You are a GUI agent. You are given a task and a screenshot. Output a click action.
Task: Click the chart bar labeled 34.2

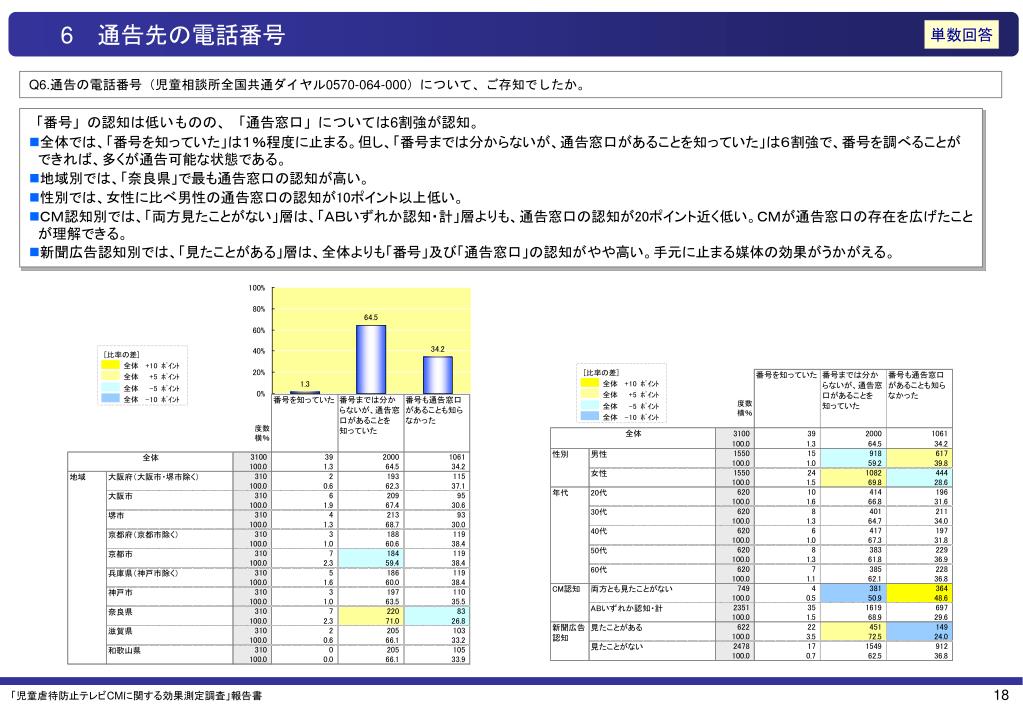click(438, 375)
